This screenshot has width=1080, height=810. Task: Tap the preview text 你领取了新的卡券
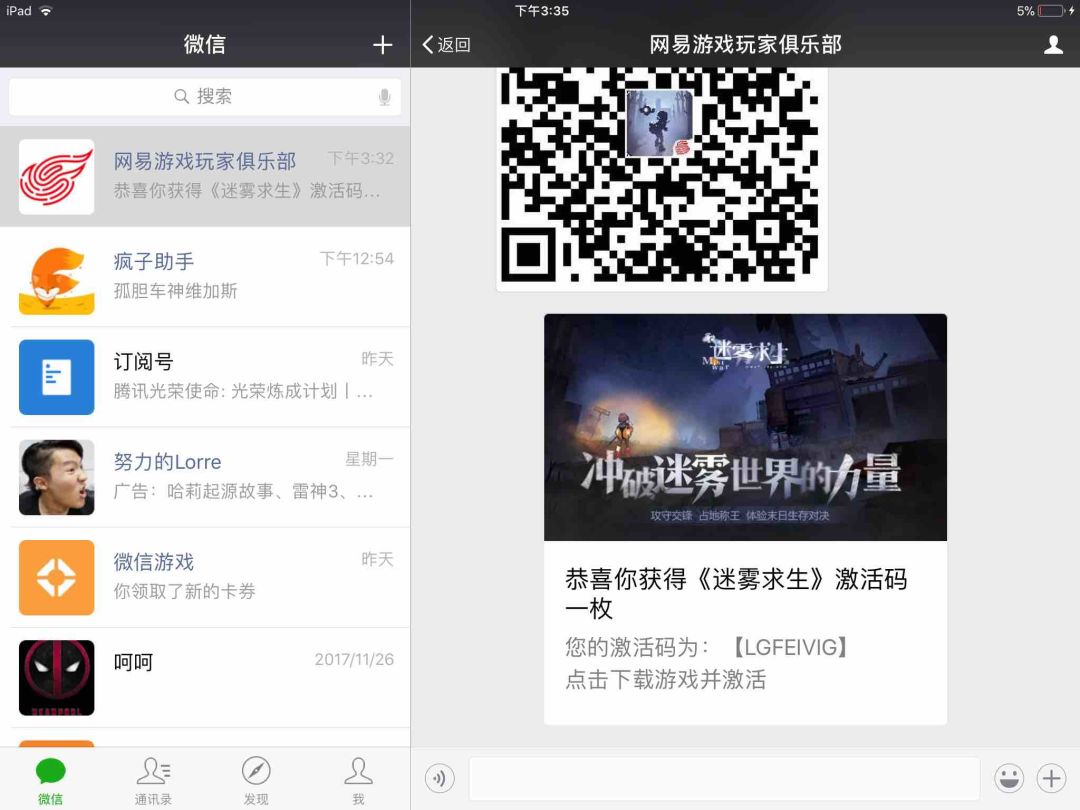184,591
